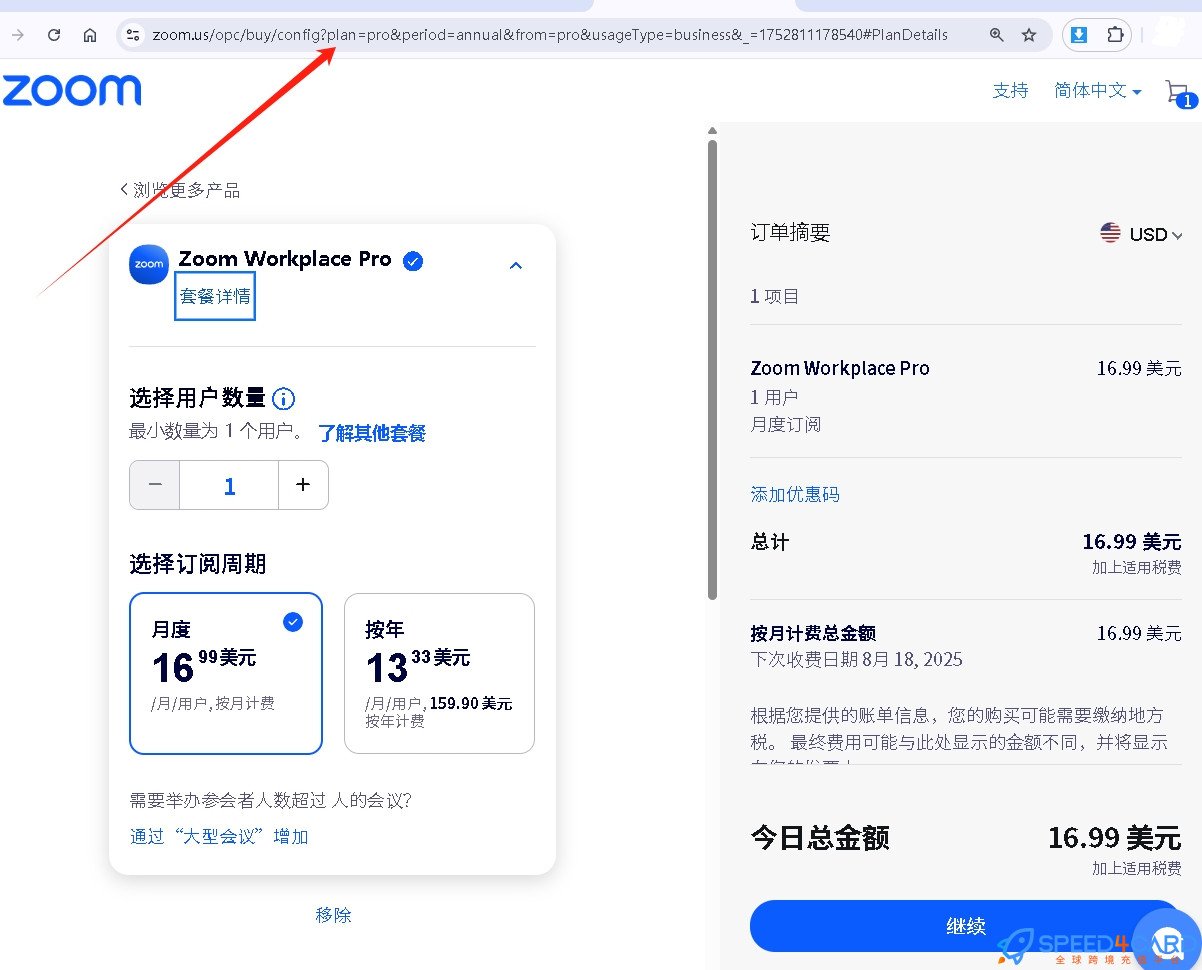Open the download extension icon

tap(1079, 35)
